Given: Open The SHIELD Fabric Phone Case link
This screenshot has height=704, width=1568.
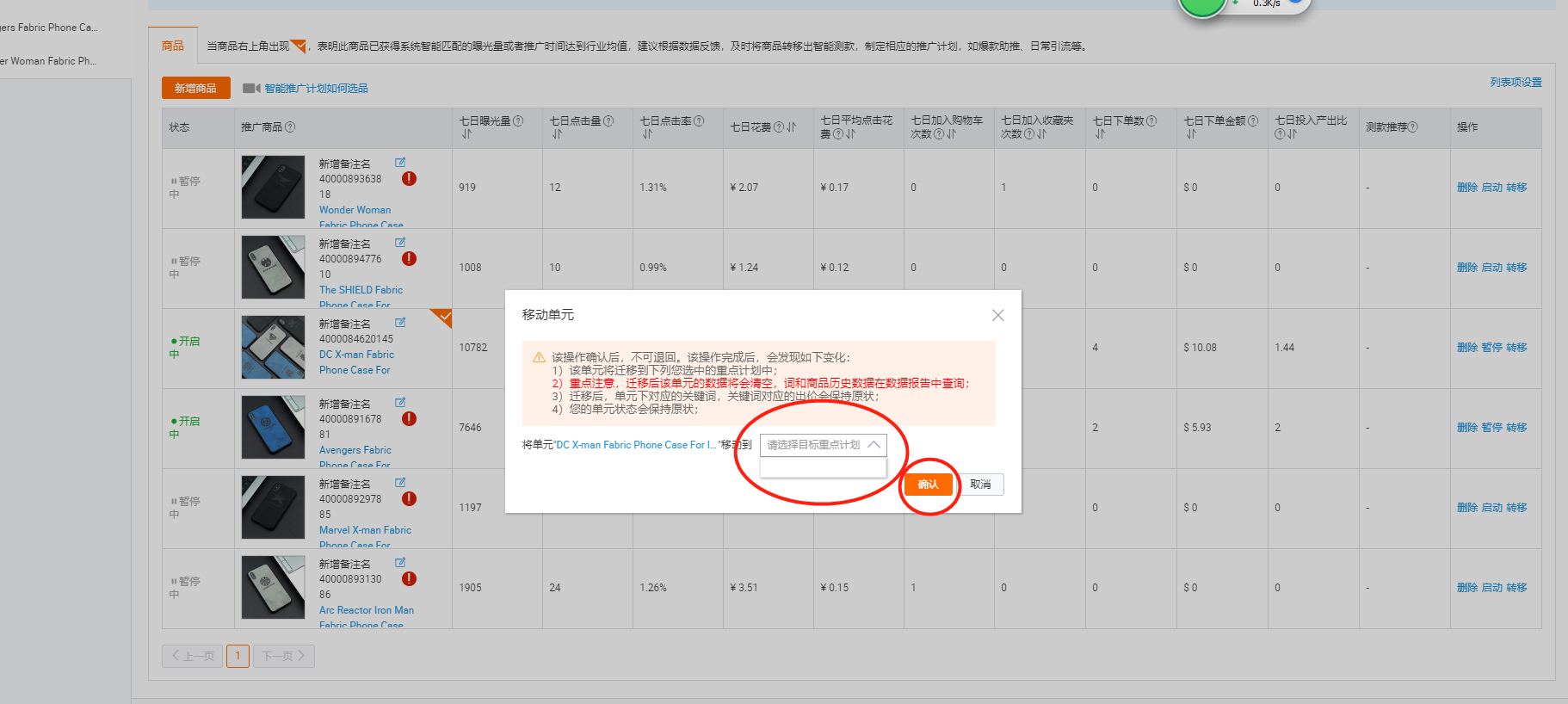Looking at the screenshot, I should pos(361,297).
